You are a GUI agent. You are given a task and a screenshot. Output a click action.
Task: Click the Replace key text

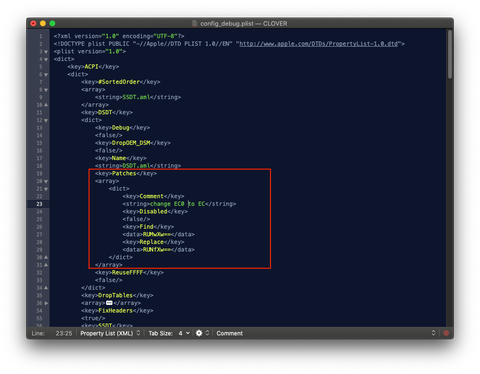pos(151,242)
